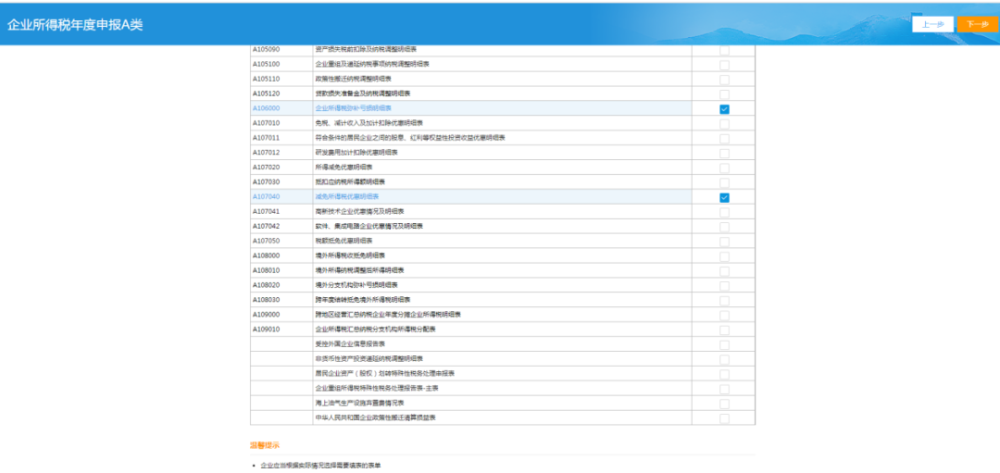1000x473 pixels.
Task: Open the highlighted A106000 form name link
Action: (x=353, y=108)
